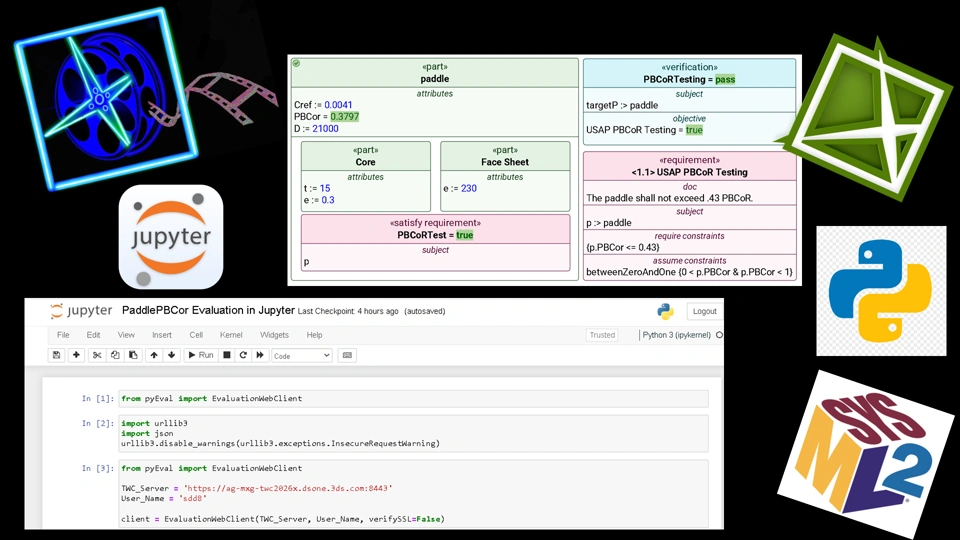Click the Core t value 15

324,188
